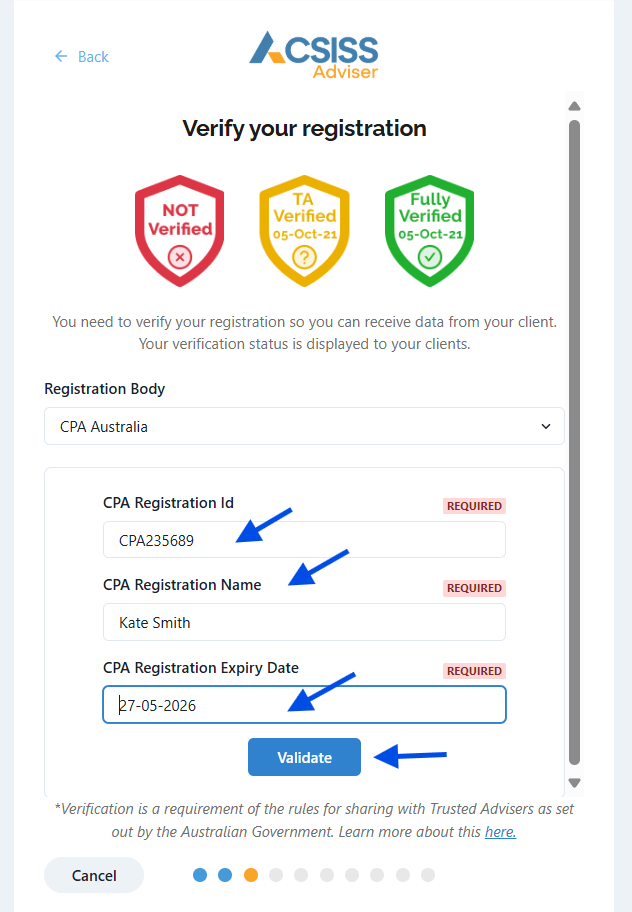Click the ACSISS Adviser logo
Image resolution: width=632 pixels, height=912 pixels.
tap(314, 54)
